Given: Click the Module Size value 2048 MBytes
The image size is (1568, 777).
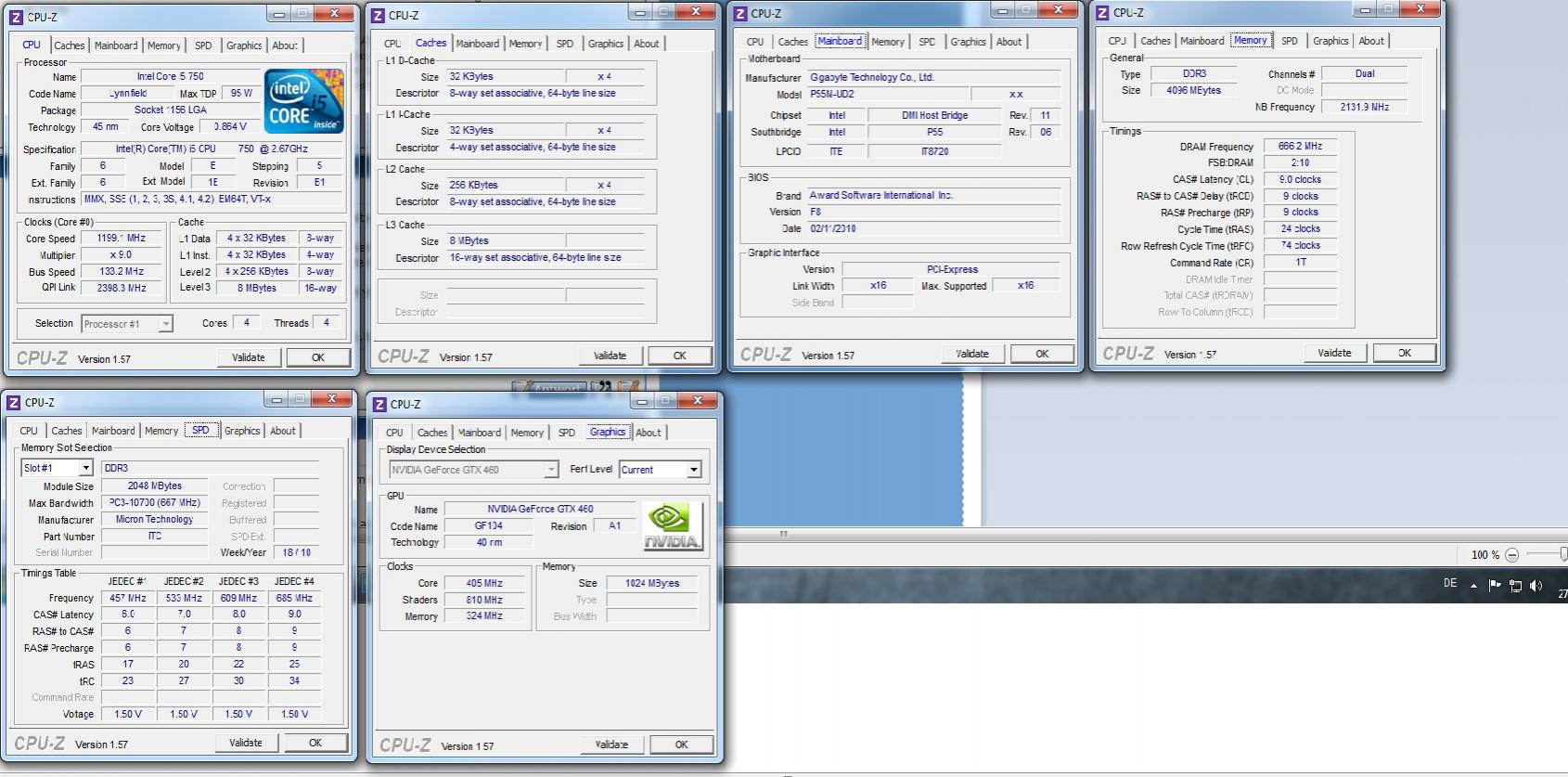Looking at the screenshot, I should point(154,486).
